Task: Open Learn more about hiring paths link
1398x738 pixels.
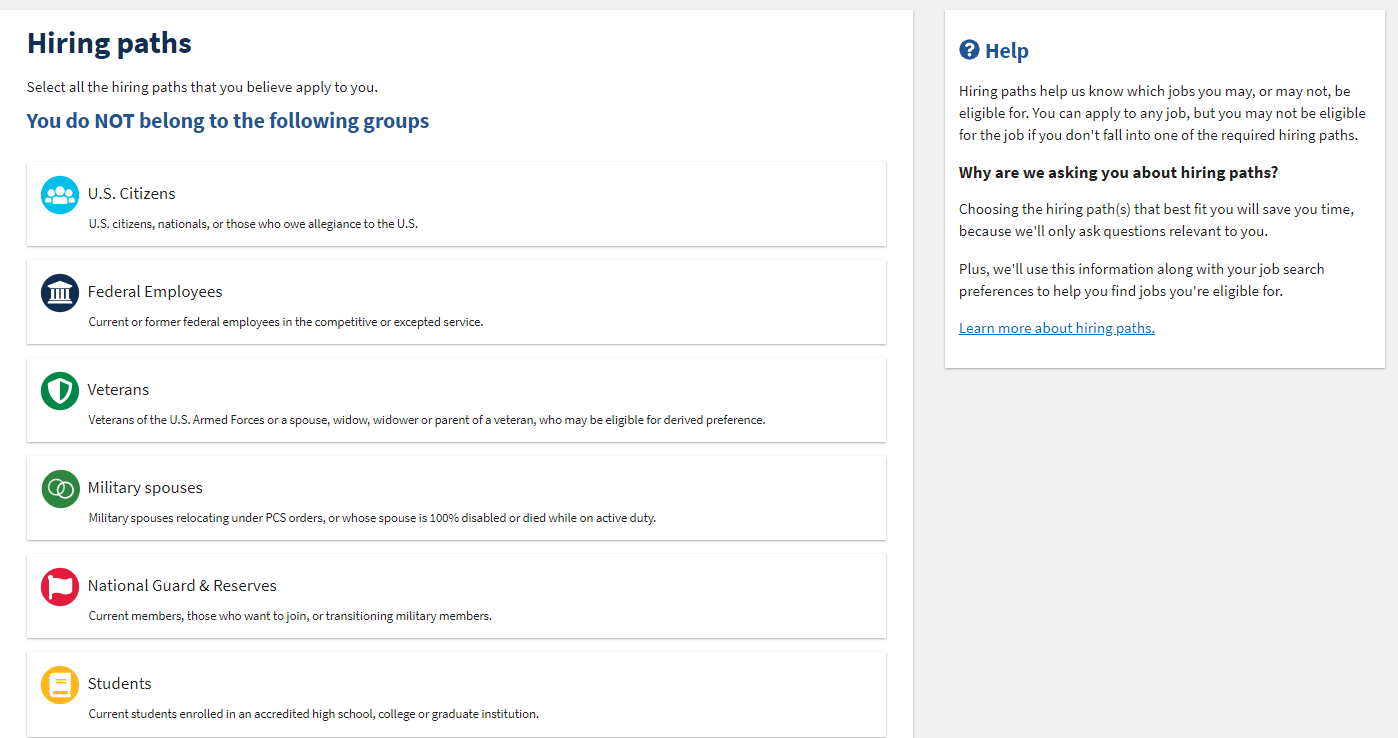Action: pyautogui.click(x=1056, y=328)
